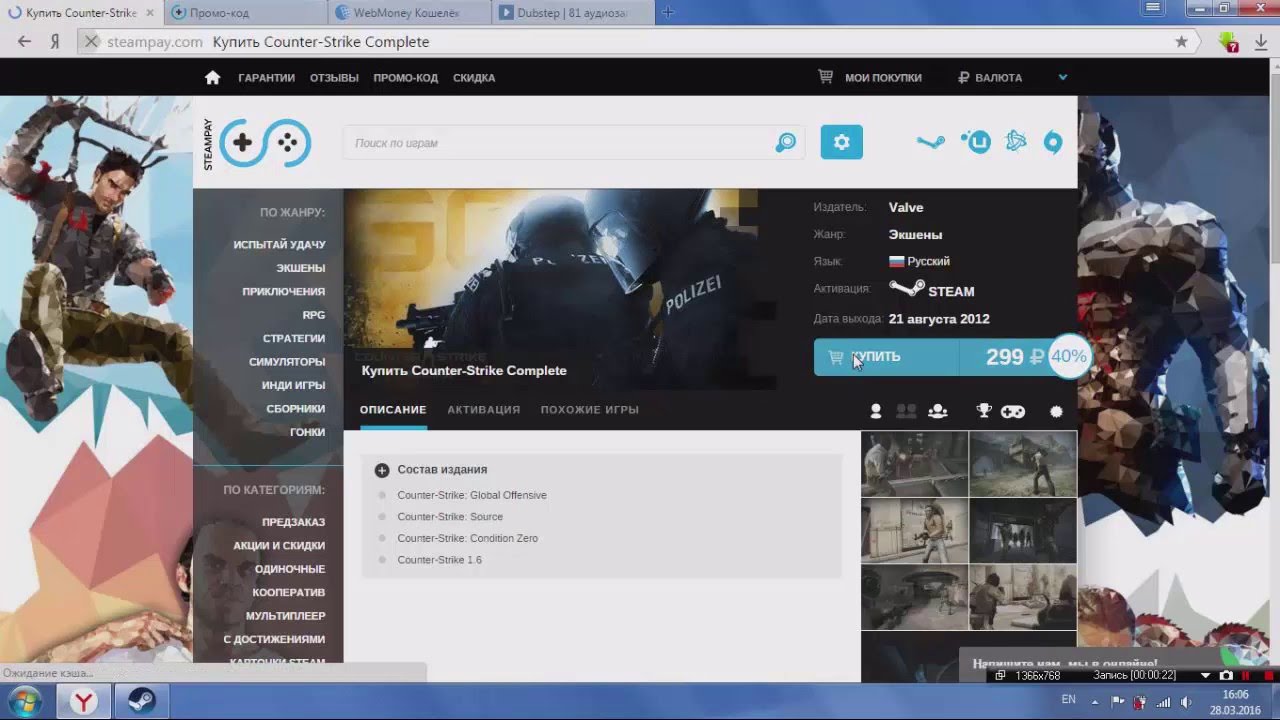Select the Приключения genre

[x=283, y=292]
